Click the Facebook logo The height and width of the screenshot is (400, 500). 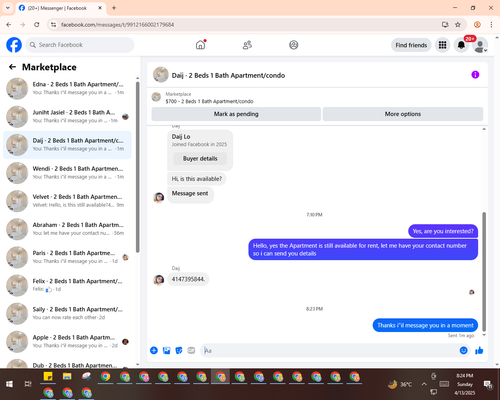(x=14, y=45)
